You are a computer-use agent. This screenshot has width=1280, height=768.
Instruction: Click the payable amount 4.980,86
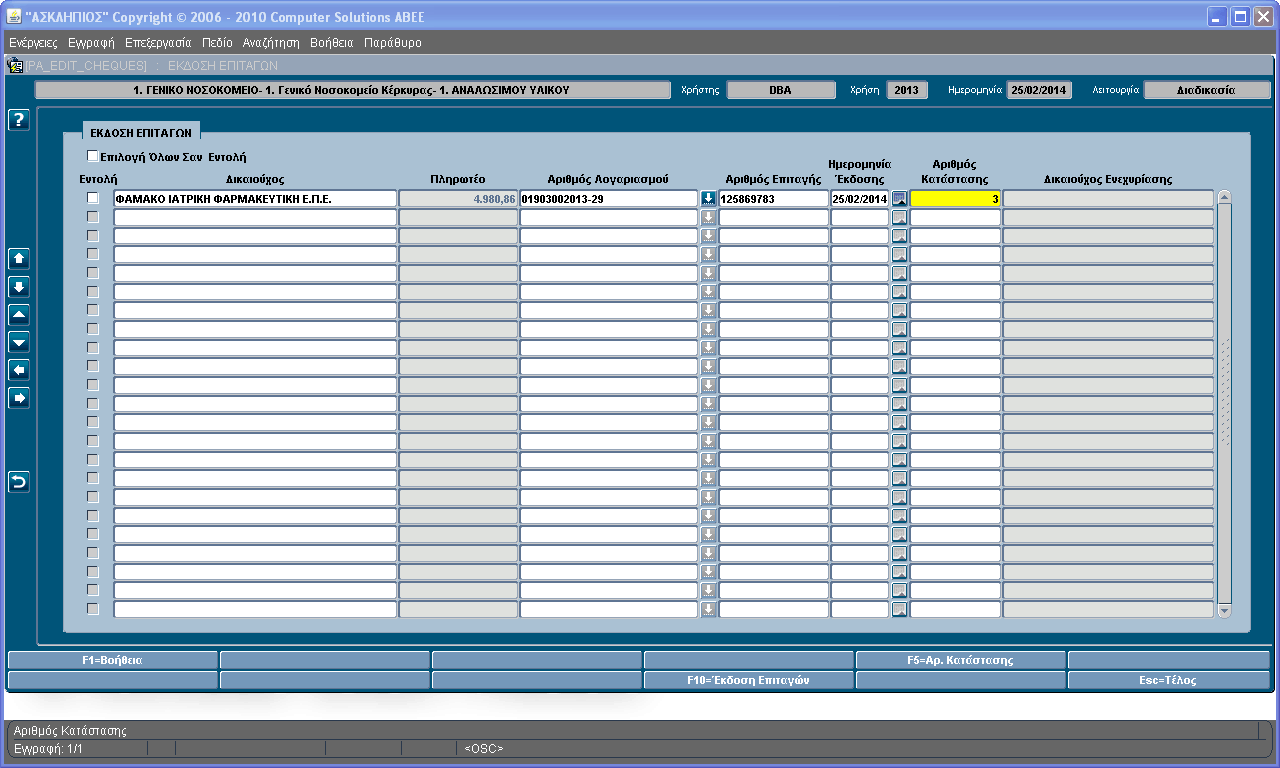click(459, 199)
